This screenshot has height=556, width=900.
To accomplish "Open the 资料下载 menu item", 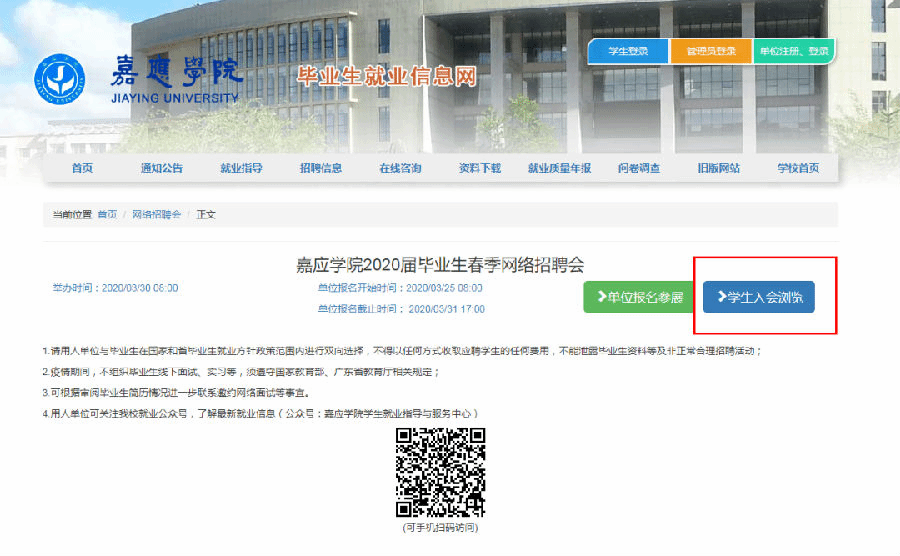I will (x=480, y=169).
